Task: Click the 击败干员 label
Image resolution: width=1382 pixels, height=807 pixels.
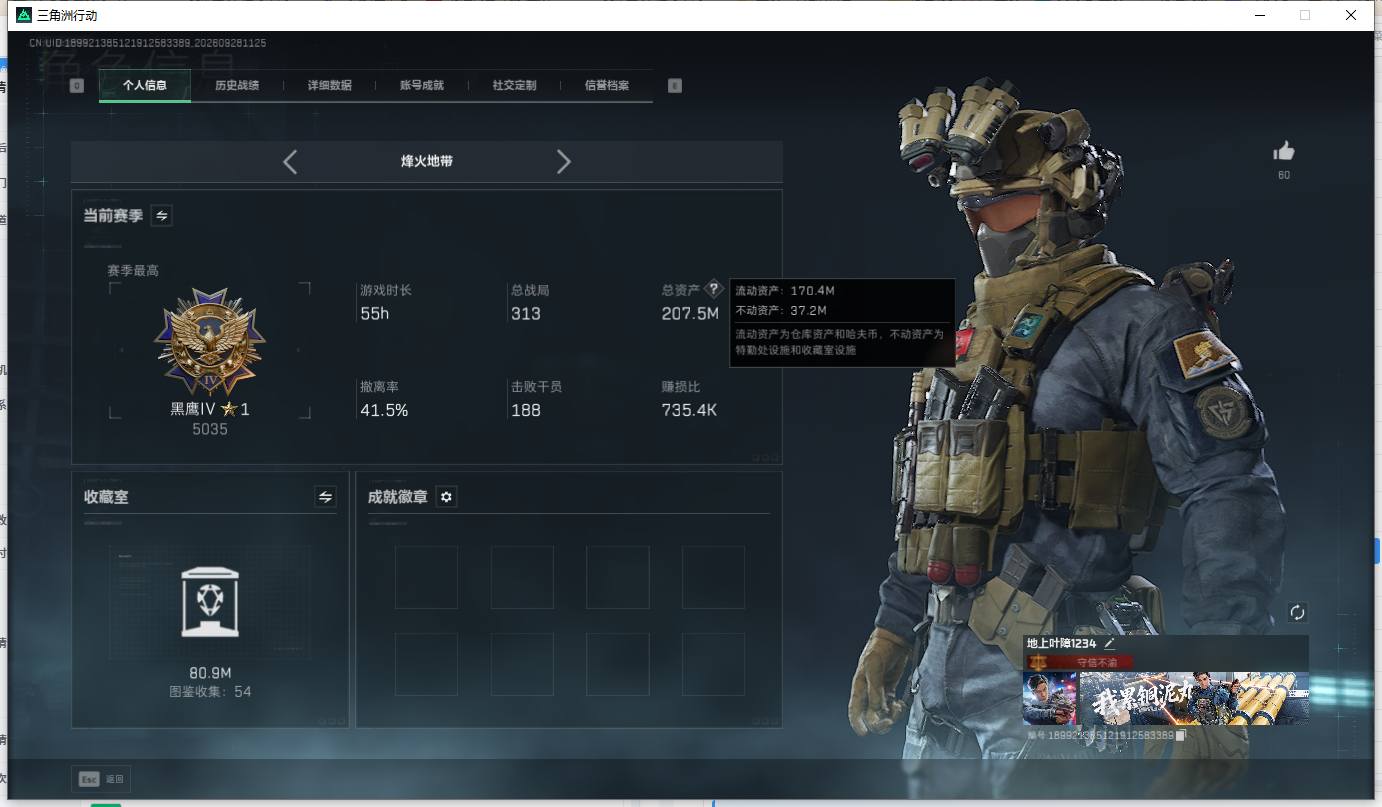Action: pos(537,387)
